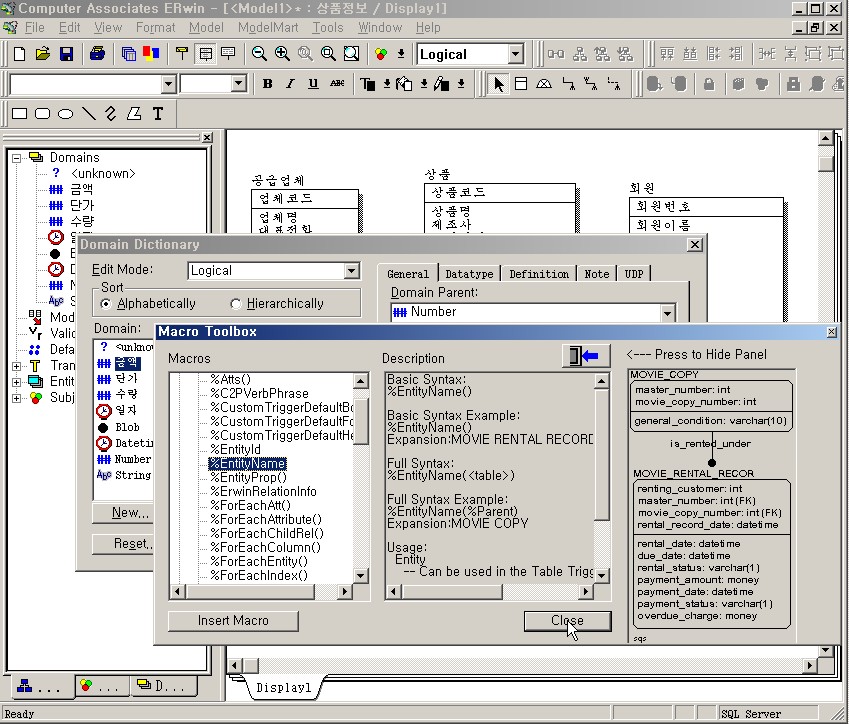Select the String domain in list
849x724 pixels.
[133, 475]
